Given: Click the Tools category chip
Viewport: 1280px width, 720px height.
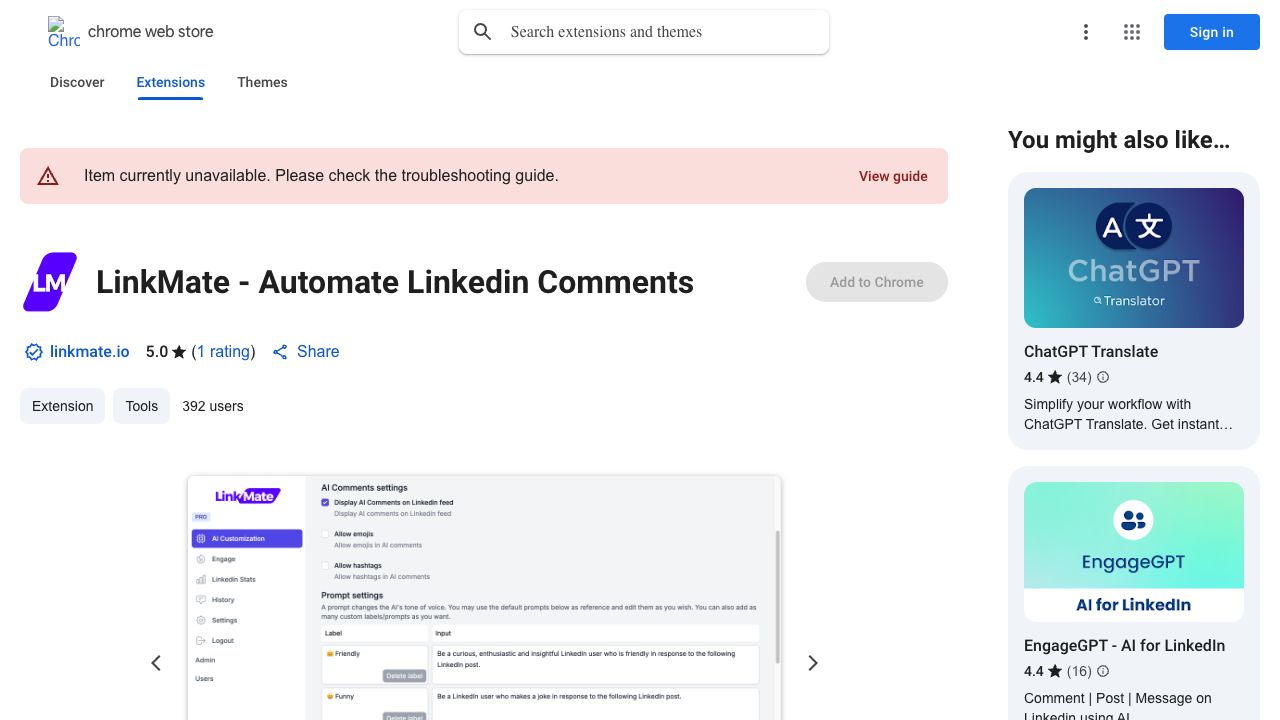Looking at the screenshot, I should coord(141,406).
